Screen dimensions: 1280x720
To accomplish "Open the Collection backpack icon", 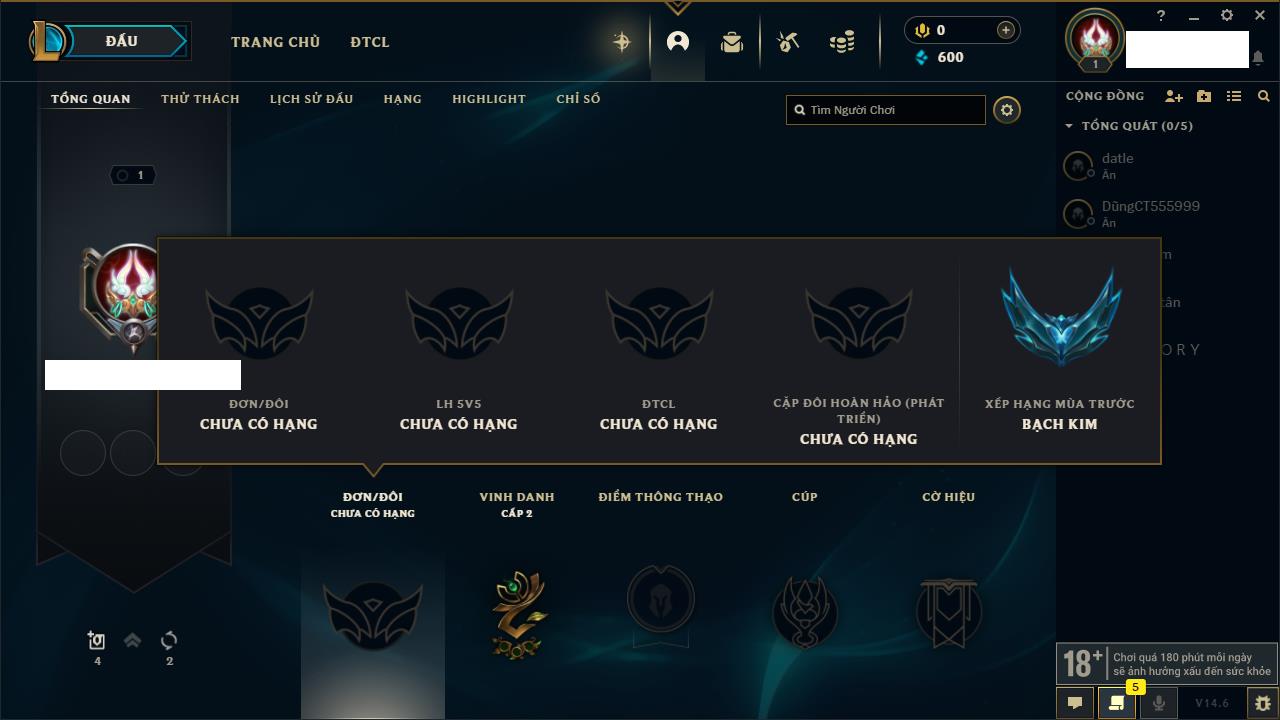I will click(732, 42).
